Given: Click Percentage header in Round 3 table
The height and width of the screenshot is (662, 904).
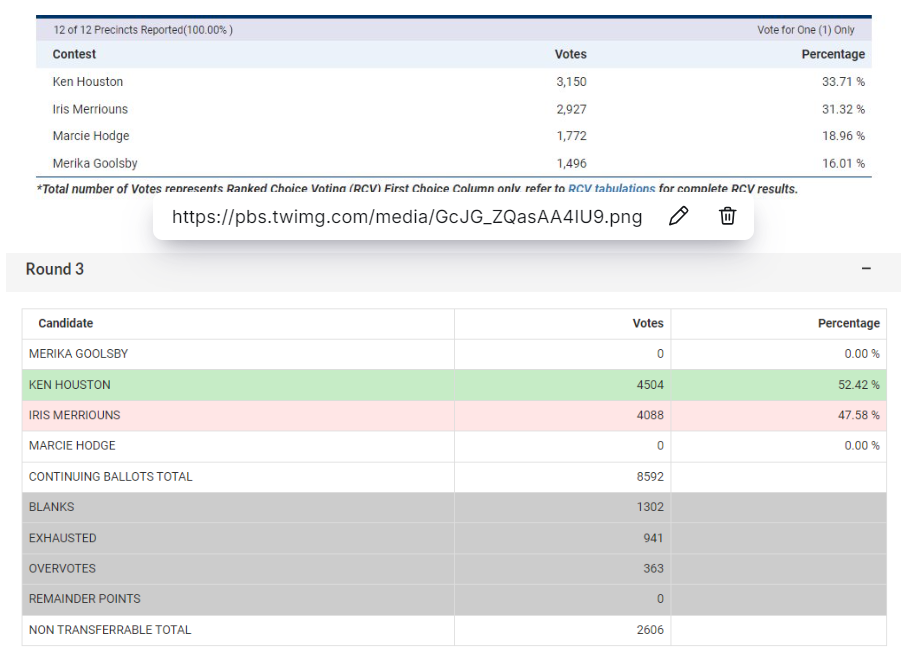Looking at the screenshot, I should pyautogui.click(x=848, y=323).
